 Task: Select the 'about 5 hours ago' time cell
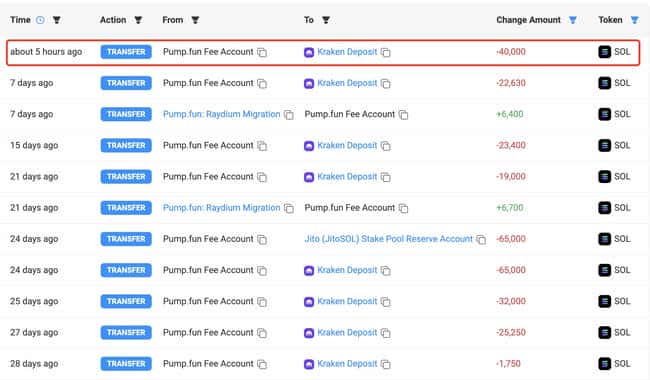46,52
